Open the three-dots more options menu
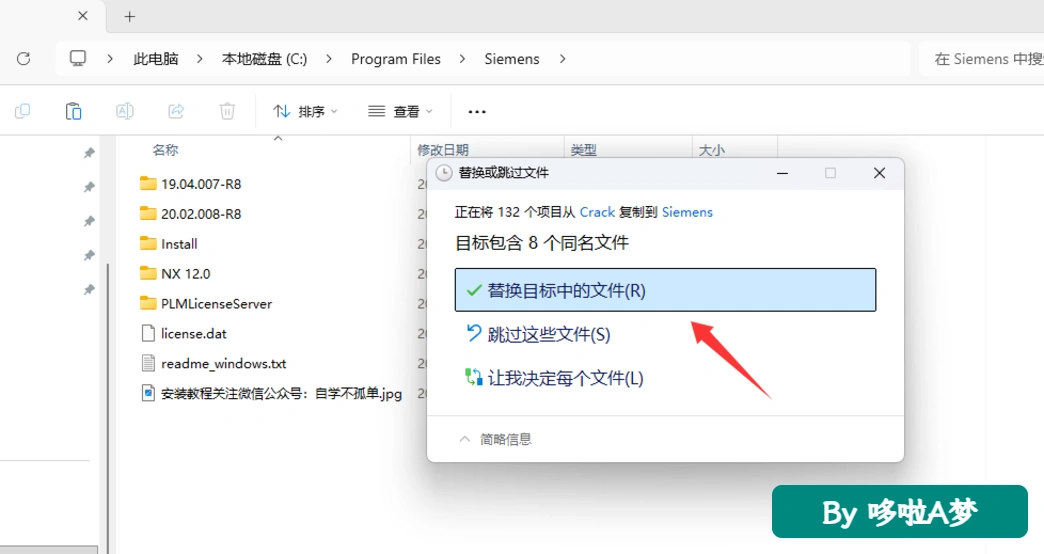The image size is (1044, 554). [x=477, y=112]
